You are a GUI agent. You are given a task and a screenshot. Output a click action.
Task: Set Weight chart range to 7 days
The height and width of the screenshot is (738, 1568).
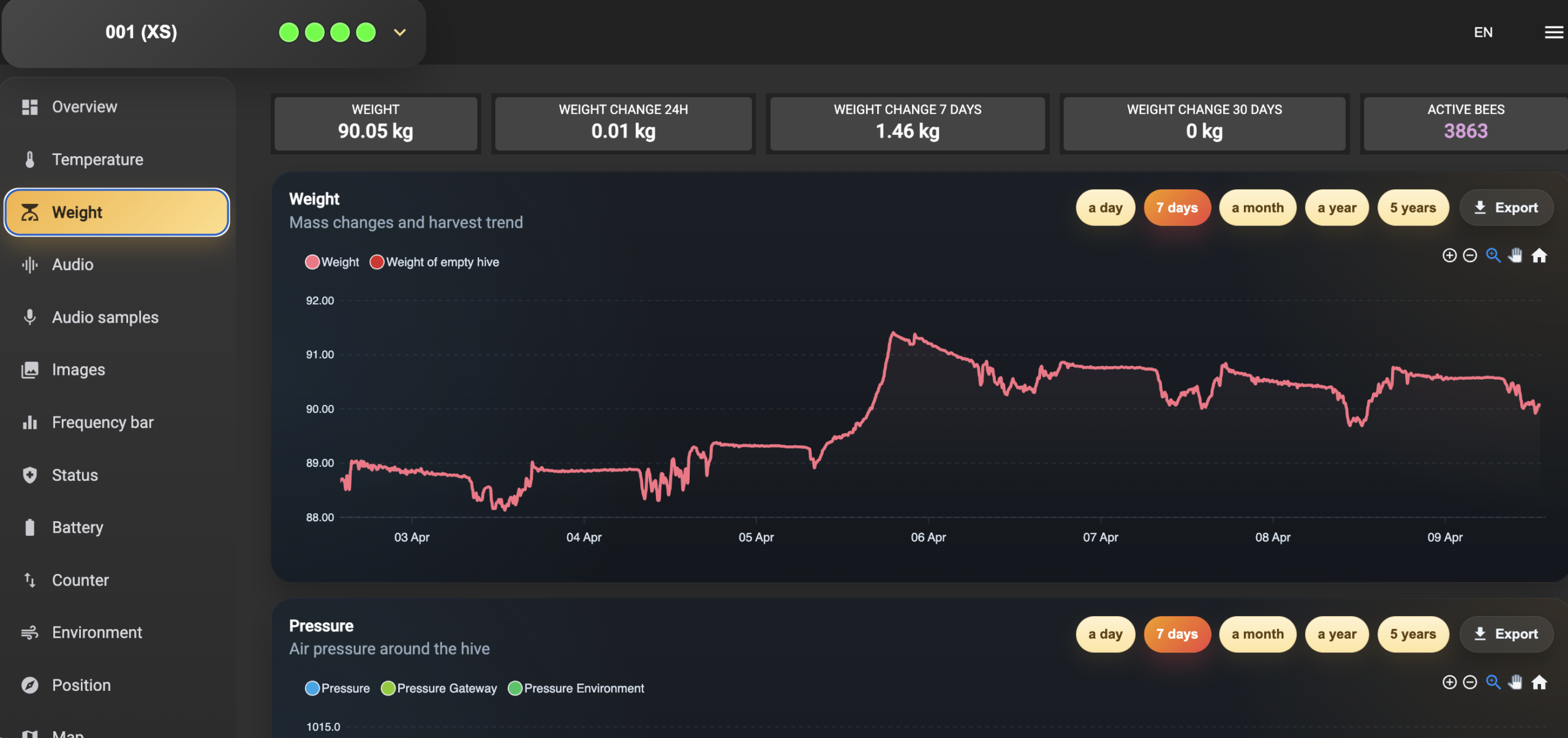(1177, 208)
